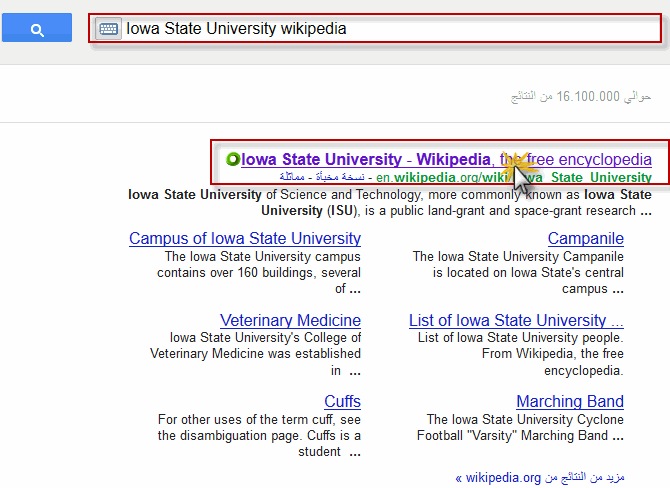This screenshot has width=670, height=488.
Task: Open the Cuffs sitelink
Action: tap(342, 401)
